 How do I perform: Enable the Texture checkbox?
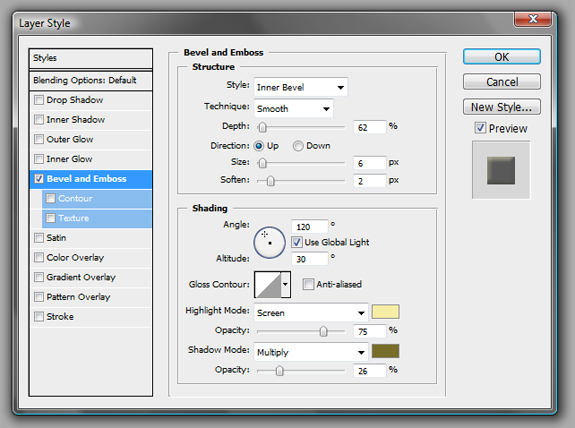(51, 218)
